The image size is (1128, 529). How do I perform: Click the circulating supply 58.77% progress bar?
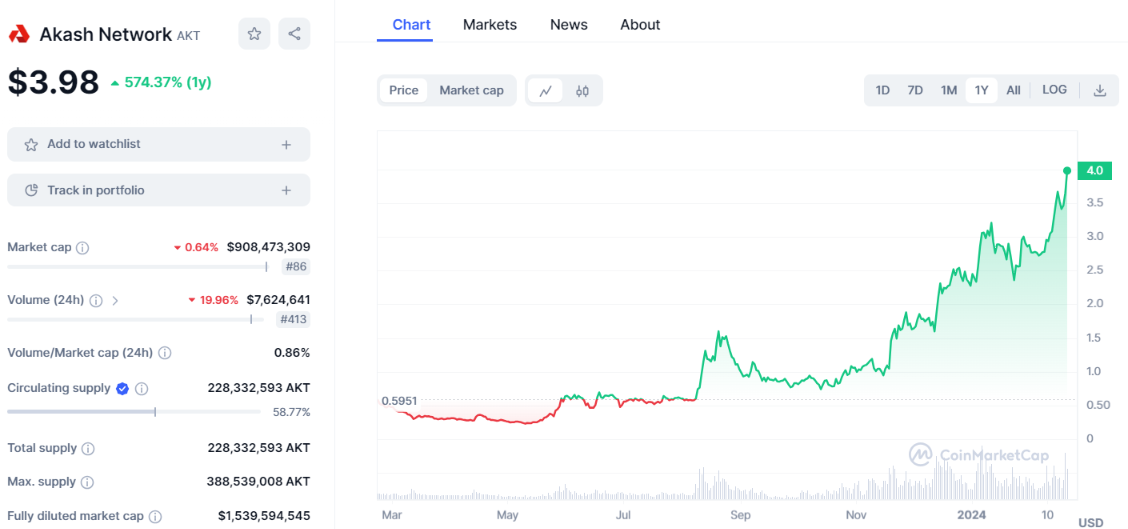(134, 412)
